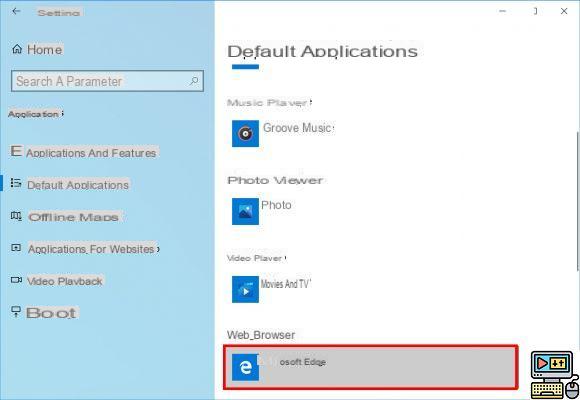Click the Groove Music app icon

[x=245, y=134]
